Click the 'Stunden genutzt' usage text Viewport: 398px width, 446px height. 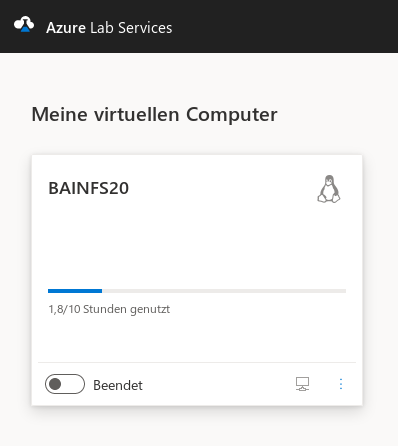(126, 309)
